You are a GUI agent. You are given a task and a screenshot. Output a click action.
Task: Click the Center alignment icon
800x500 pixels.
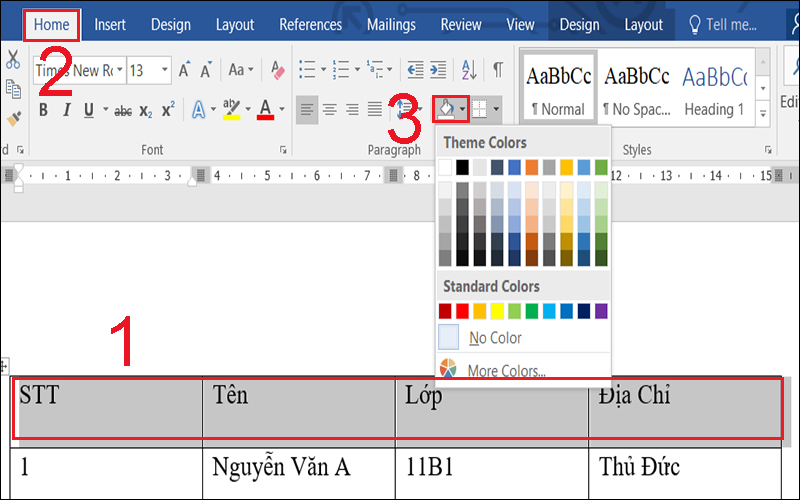pos(330,110)
